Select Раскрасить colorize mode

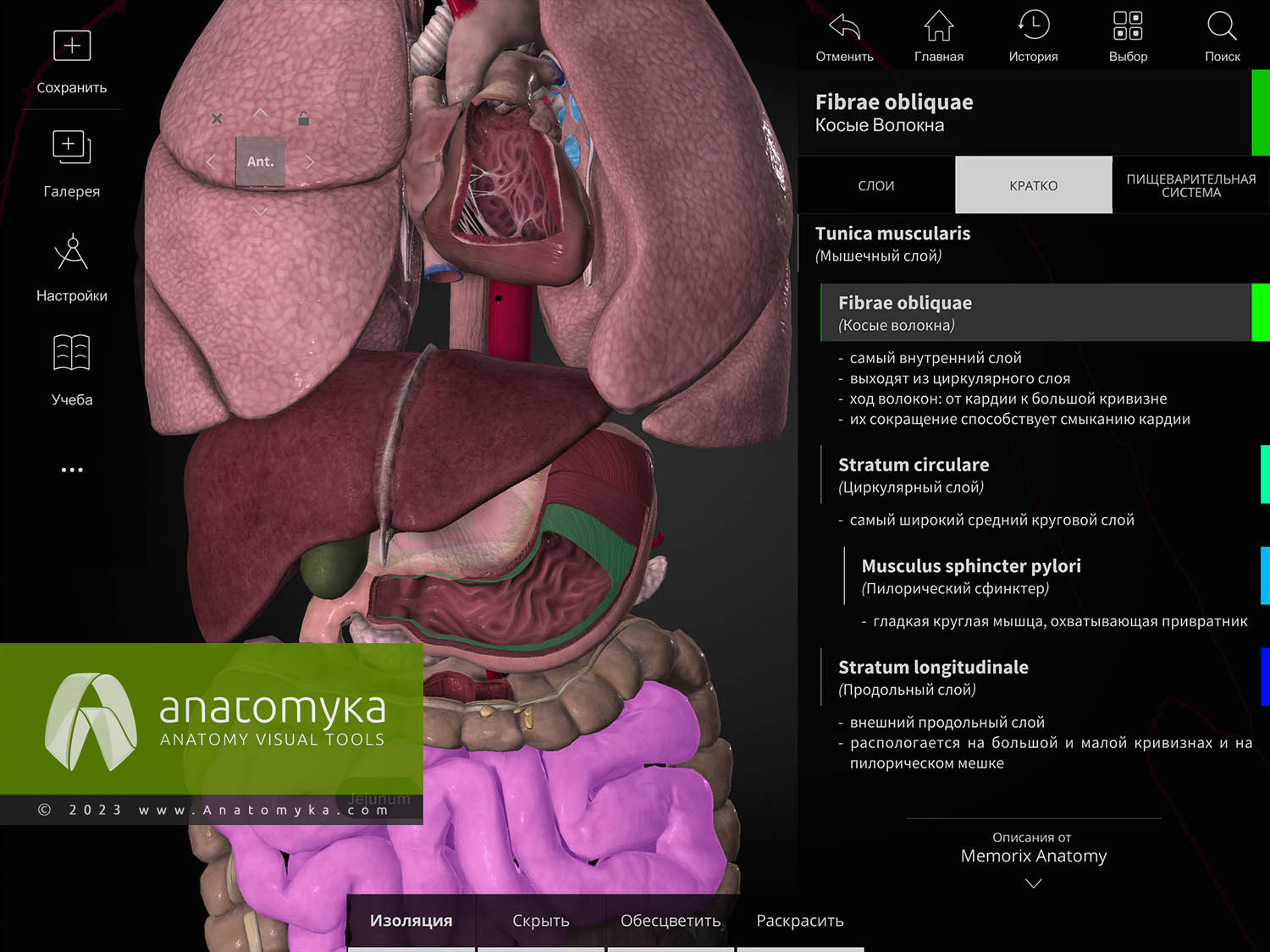800,921
